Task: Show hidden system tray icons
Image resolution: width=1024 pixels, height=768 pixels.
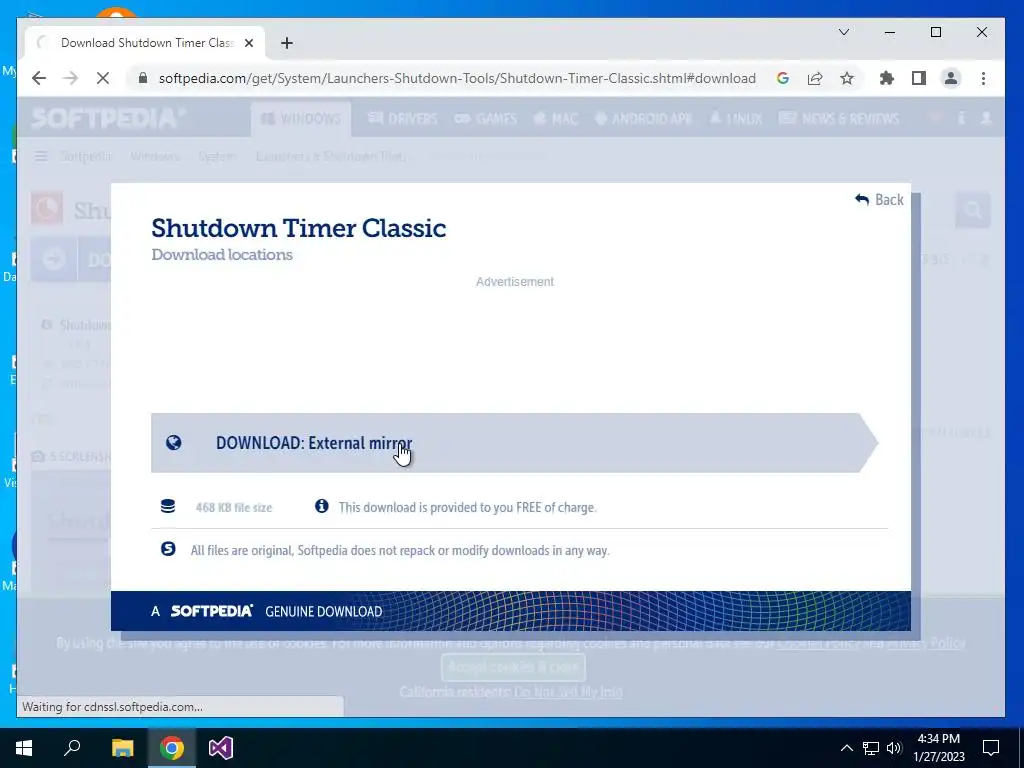Action: click(x=846, y=748)
